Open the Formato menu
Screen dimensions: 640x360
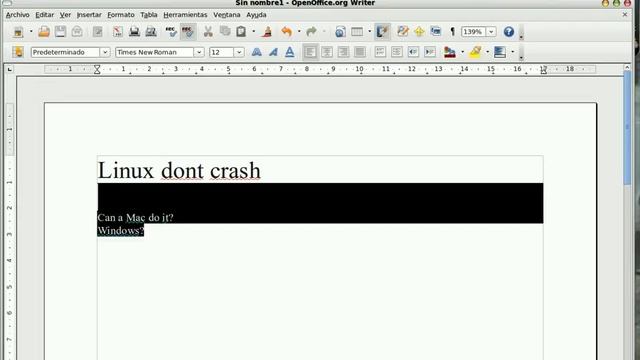coord(121,15)
